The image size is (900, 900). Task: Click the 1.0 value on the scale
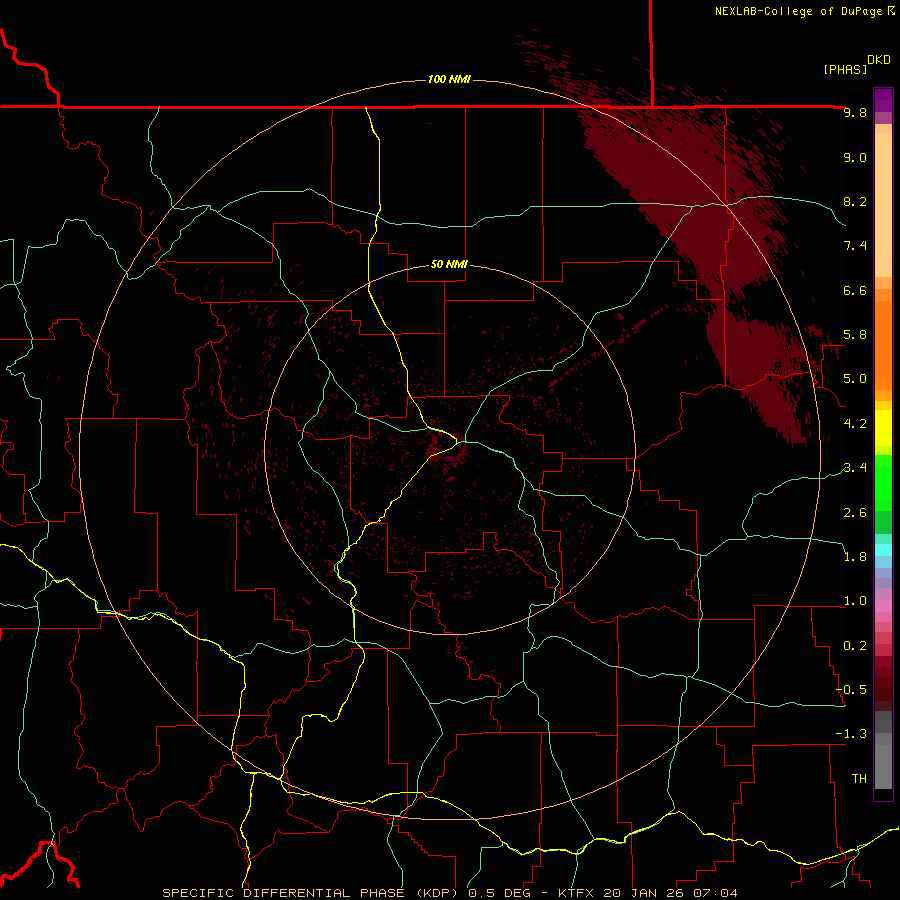point(855,601)
